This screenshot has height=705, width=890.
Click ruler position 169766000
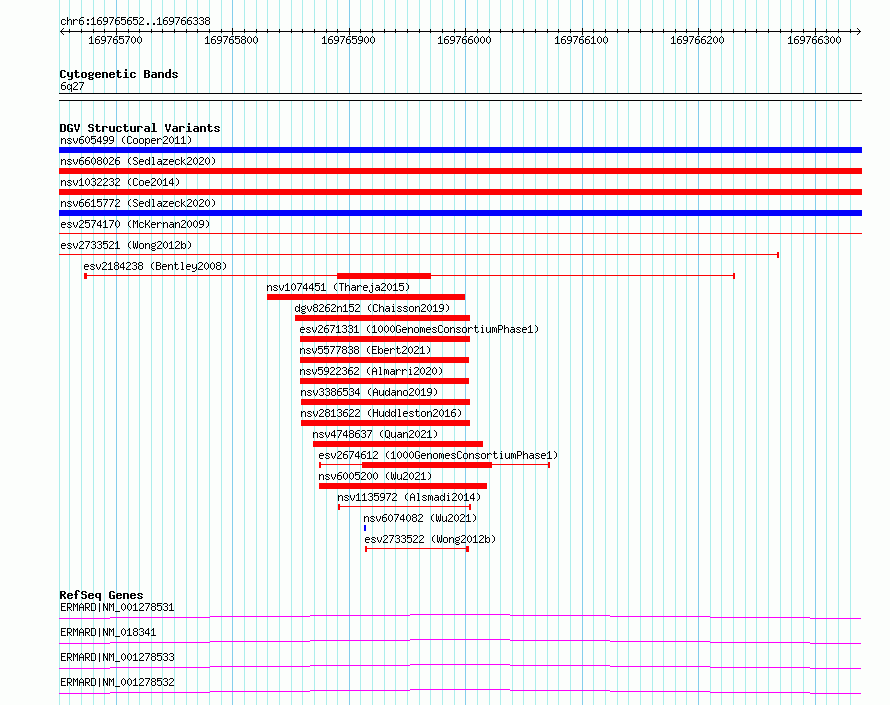[x=464, y=40]
